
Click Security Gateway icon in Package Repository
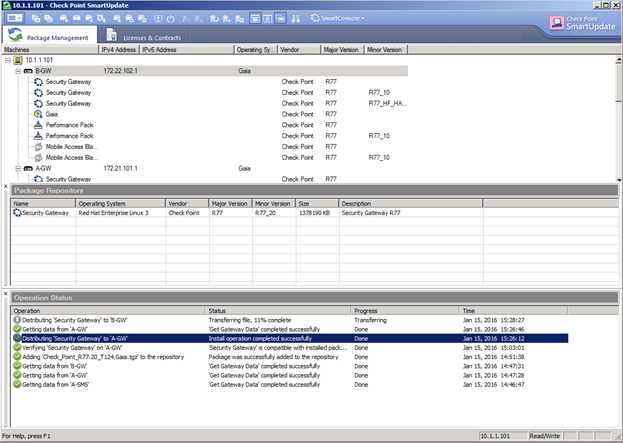17,213
